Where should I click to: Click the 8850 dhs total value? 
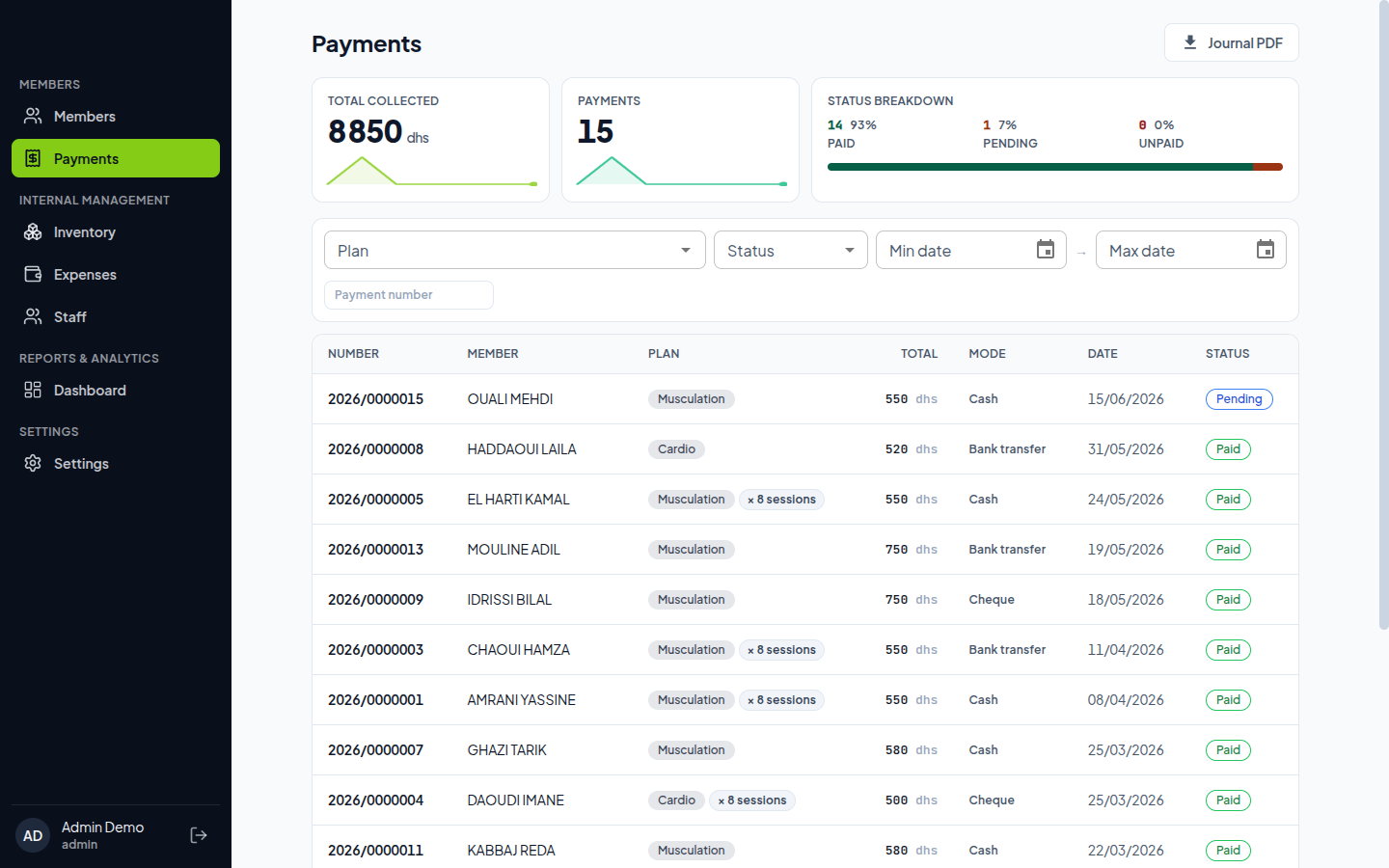pyautogui.click(x=378, y=131)
